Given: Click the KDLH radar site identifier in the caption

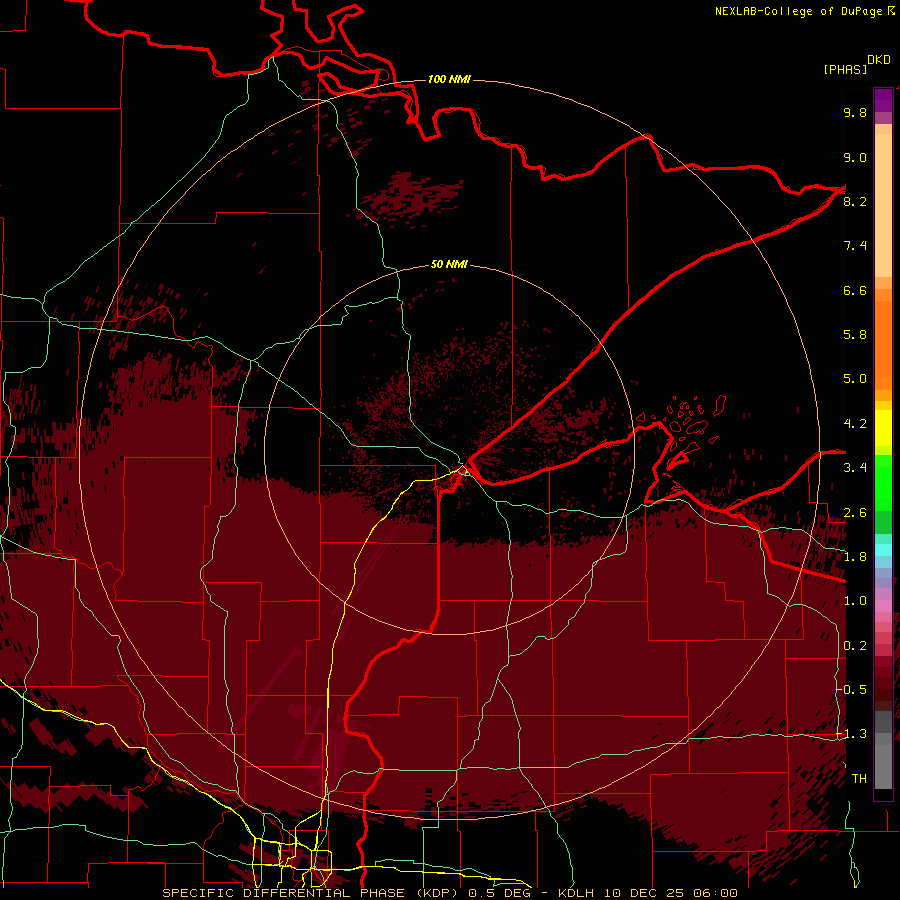Looking at the screenshot, I should coord(577,893).
